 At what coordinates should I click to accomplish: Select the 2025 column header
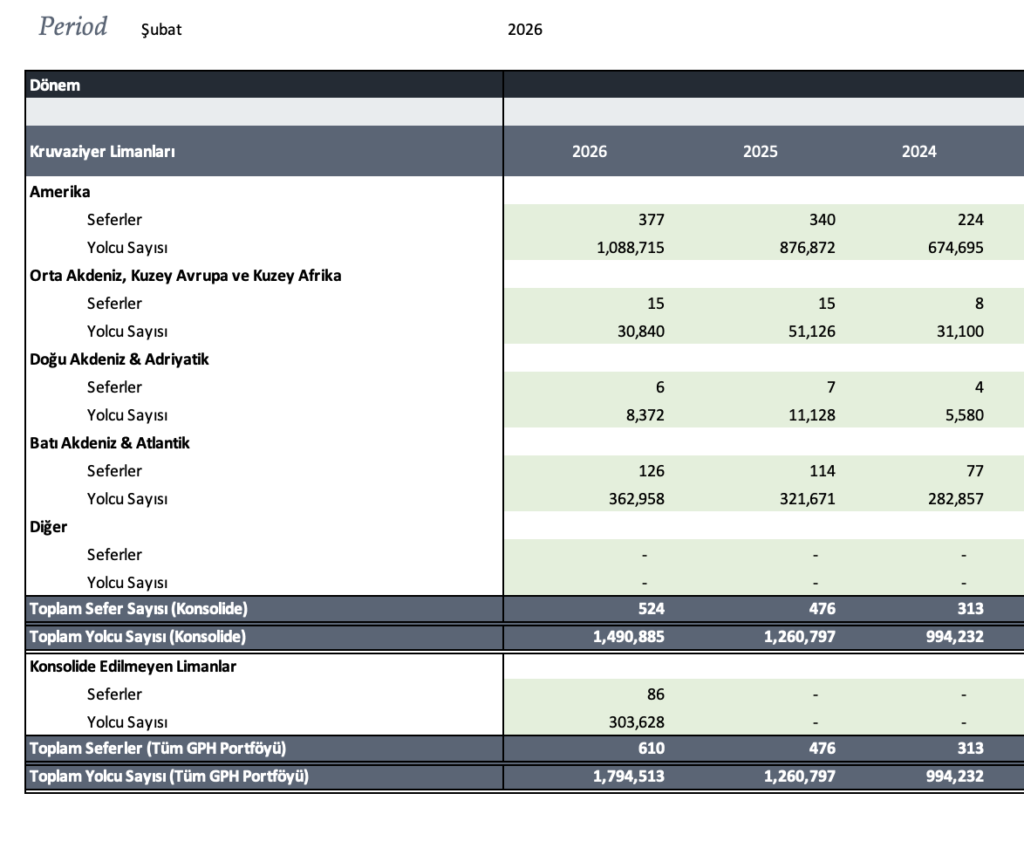(760, 152)
